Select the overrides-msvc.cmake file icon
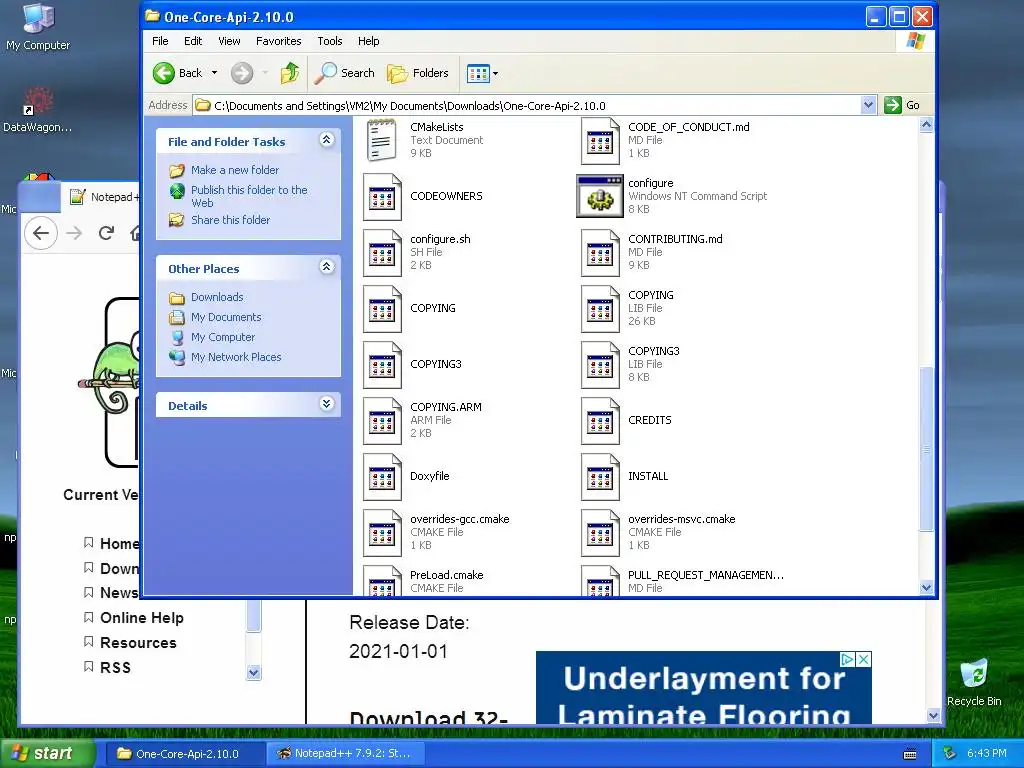1024x768 pixels. pyautogui.click(x=600, y=534)
